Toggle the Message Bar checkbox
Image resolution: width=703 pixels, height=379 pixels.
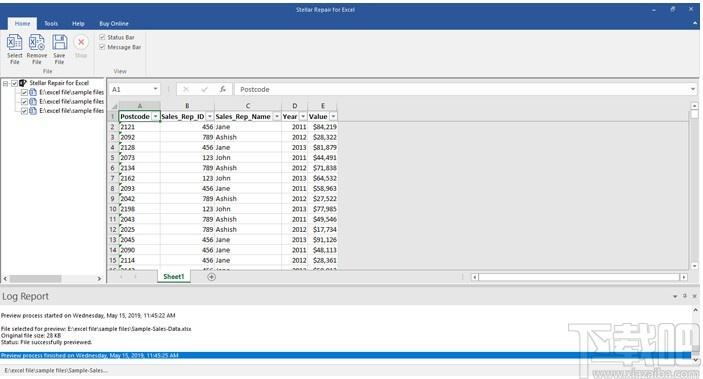[102, 47]
